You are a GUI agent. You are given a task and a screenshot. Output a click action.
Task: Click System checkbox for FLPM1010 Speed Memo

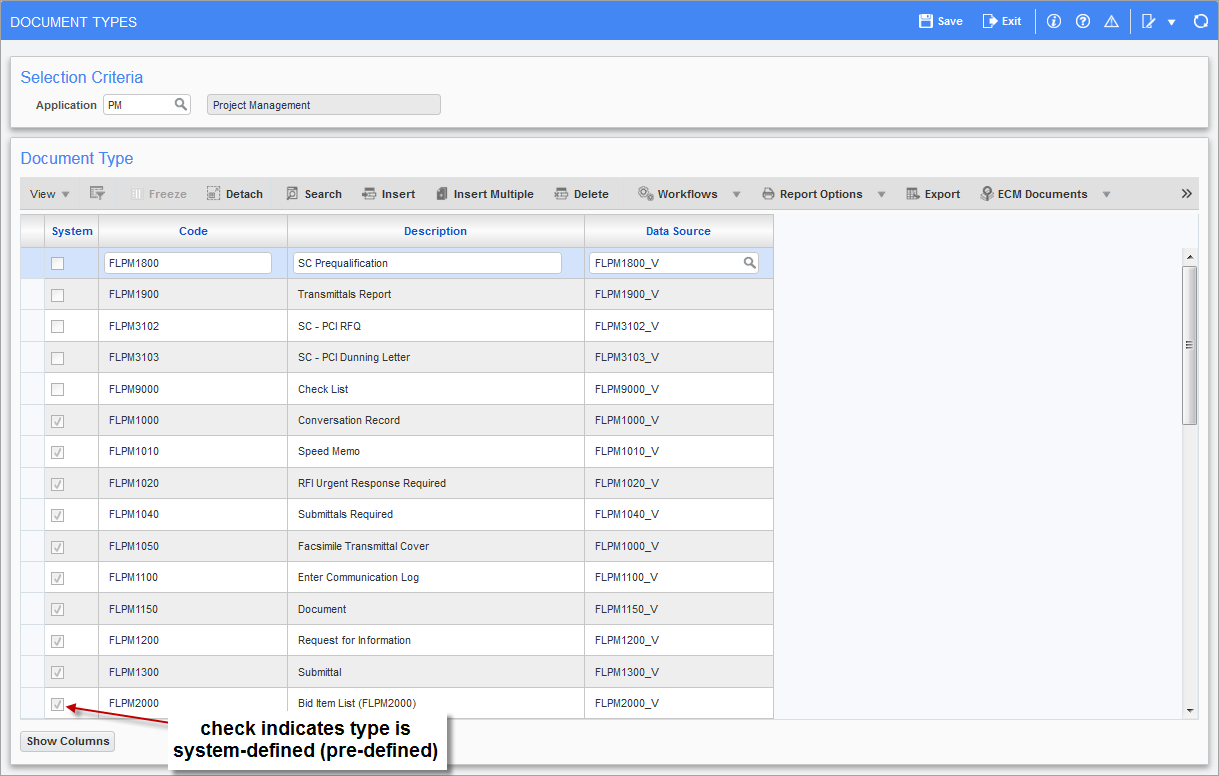coord(58,452)
